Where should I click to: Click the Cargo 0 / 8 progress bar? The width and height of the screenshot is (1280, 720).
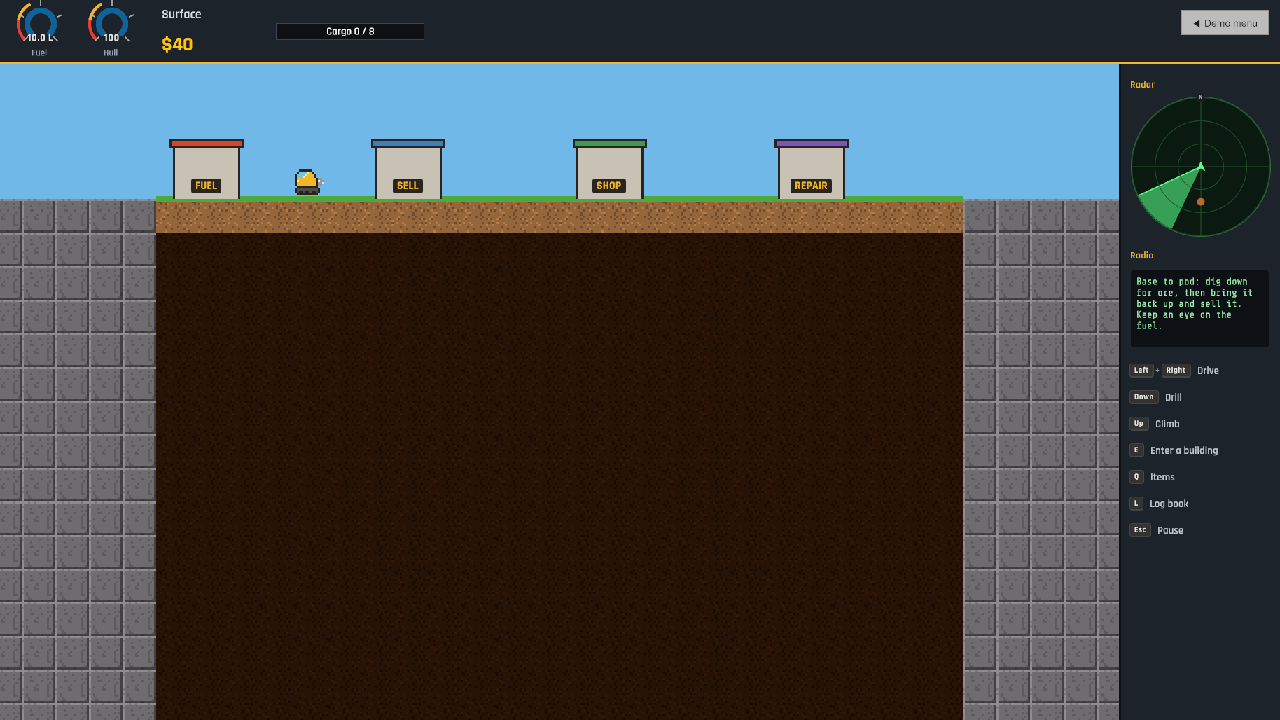click(x=350, y=32)
